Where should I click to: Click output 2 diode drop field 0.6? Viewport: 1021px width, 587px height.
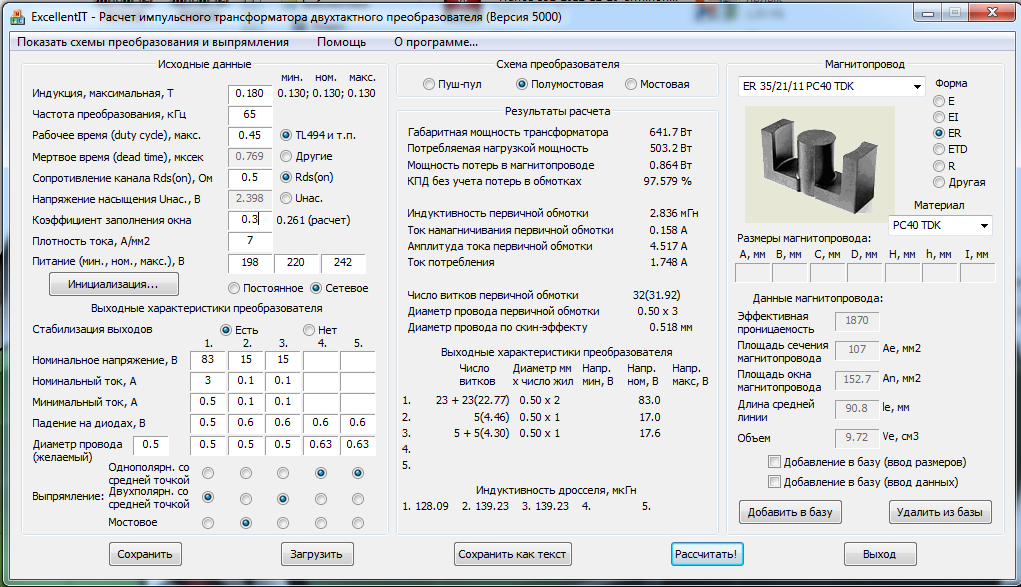(x=245, y=423)
